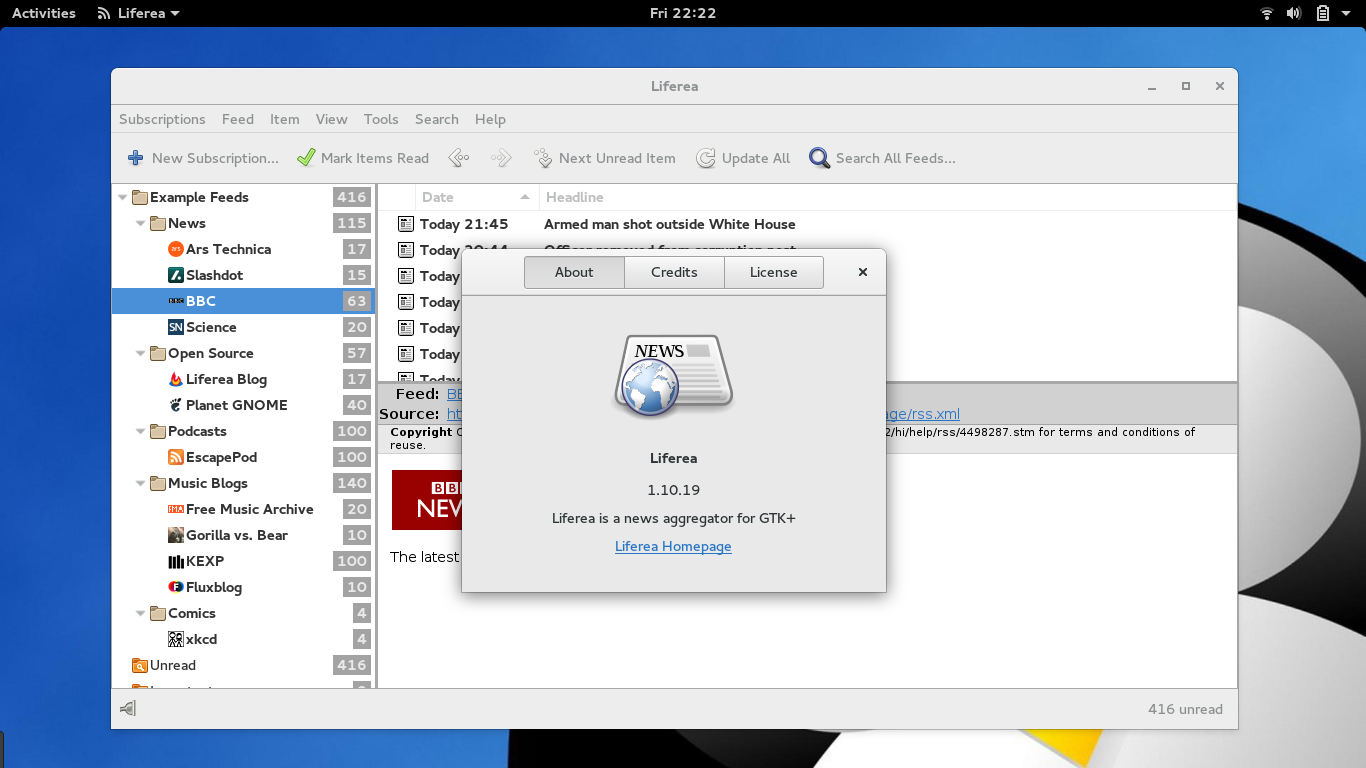
Task: Open the Tools menu
Action: click(x=381, y=119)
